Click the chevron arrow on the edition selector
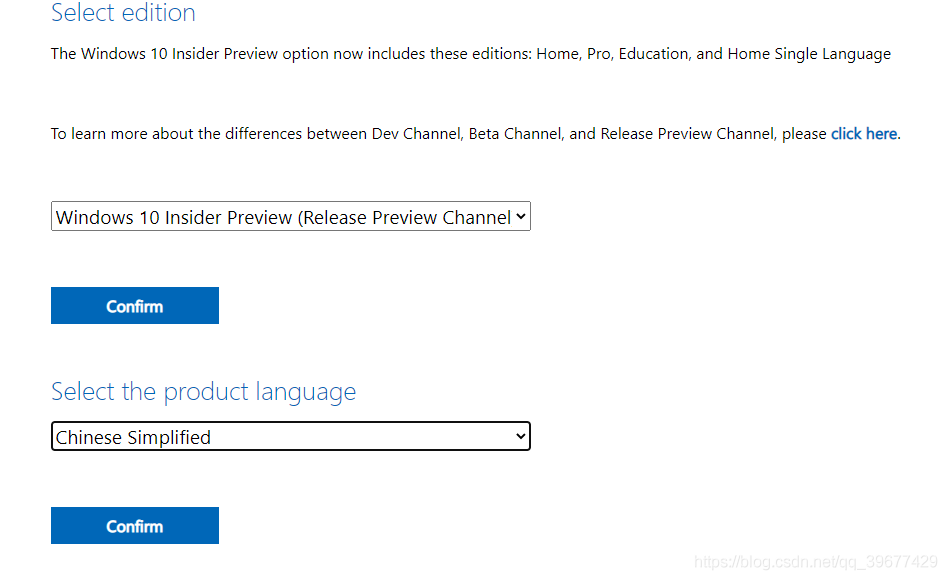947x580 pixels. tap(520, 217)
